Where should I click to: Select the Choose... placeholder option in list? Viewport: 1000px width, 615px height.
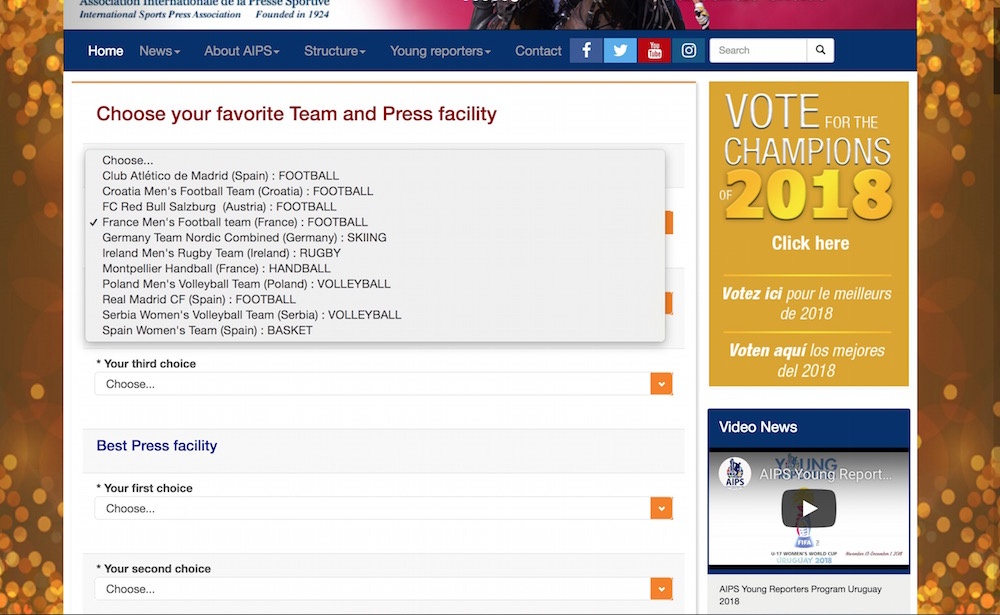[x=375, y=160]
